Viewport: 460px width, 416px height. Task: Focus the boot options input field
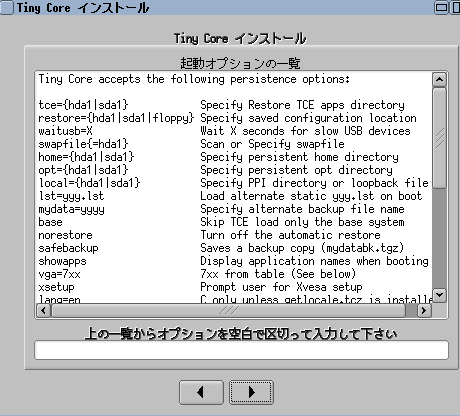click(x=241, y=350)
